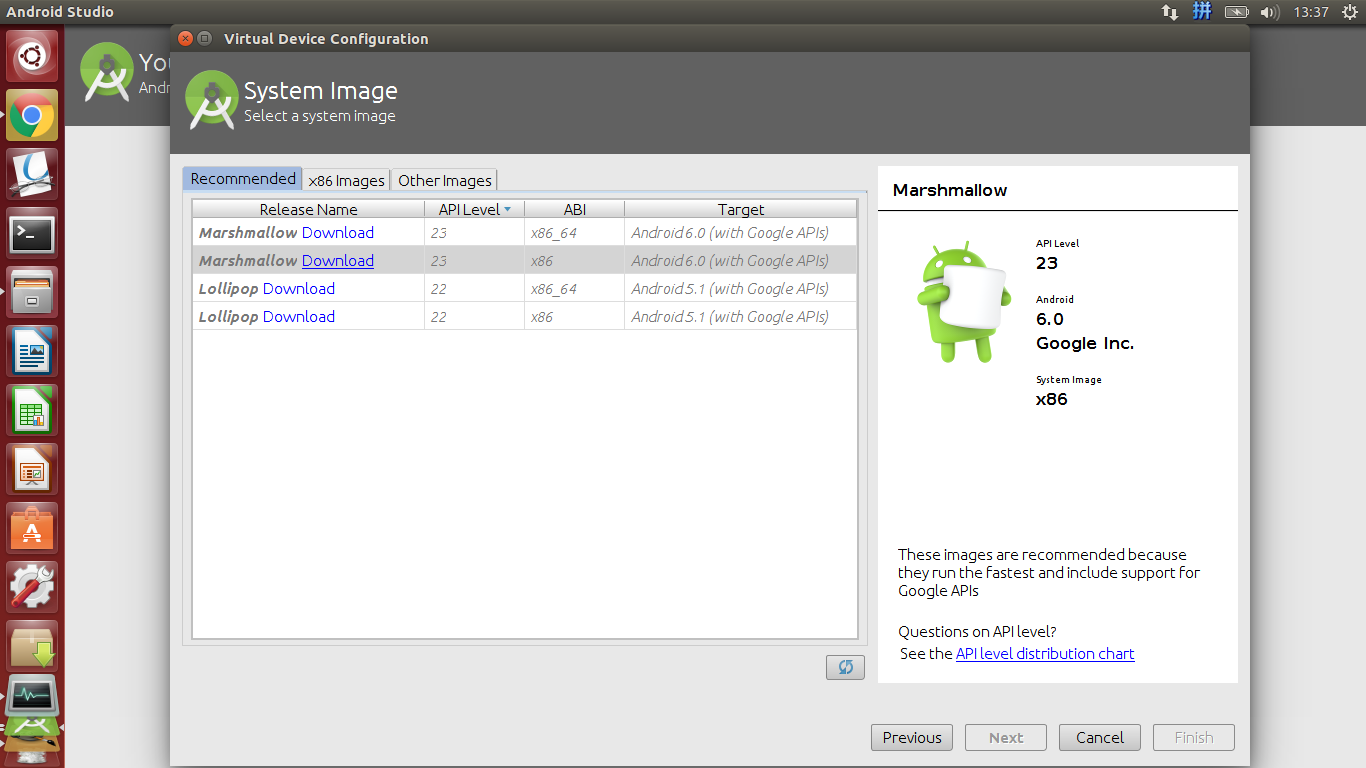Image resolution: width=1366 pixels, height=768 pixels.
Task: Open System Settings wrench icon
Action: [x=32, y=587]
